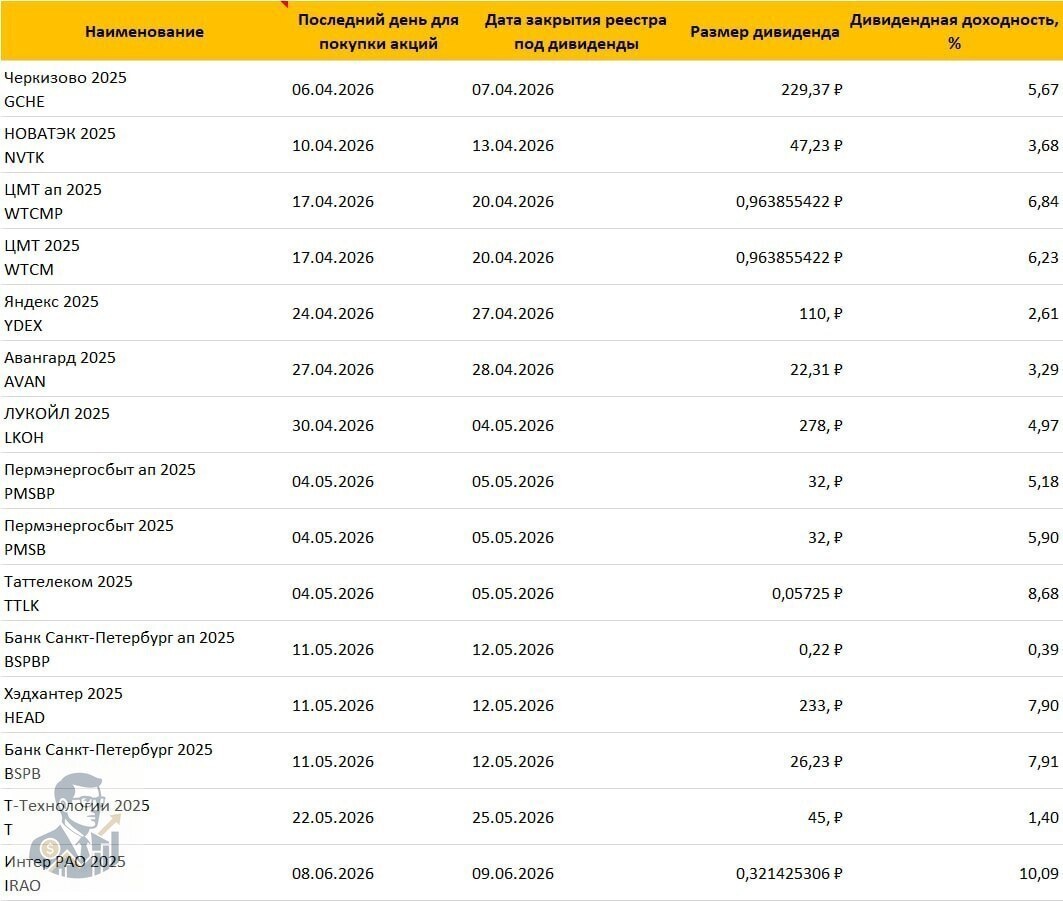The image size is (1063, 901).
Task: Click the Размер дивиденда column header
Action: click(765, 31)
